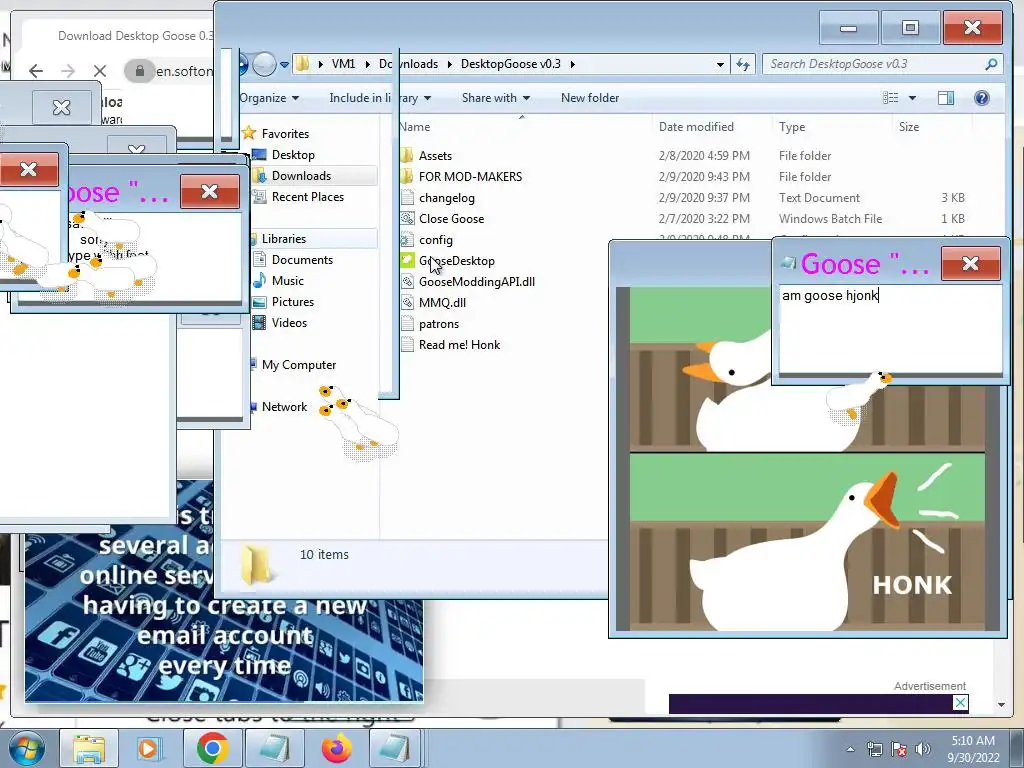
Task: Click the volume icon in system tray
Action: (x=923, y=749)
